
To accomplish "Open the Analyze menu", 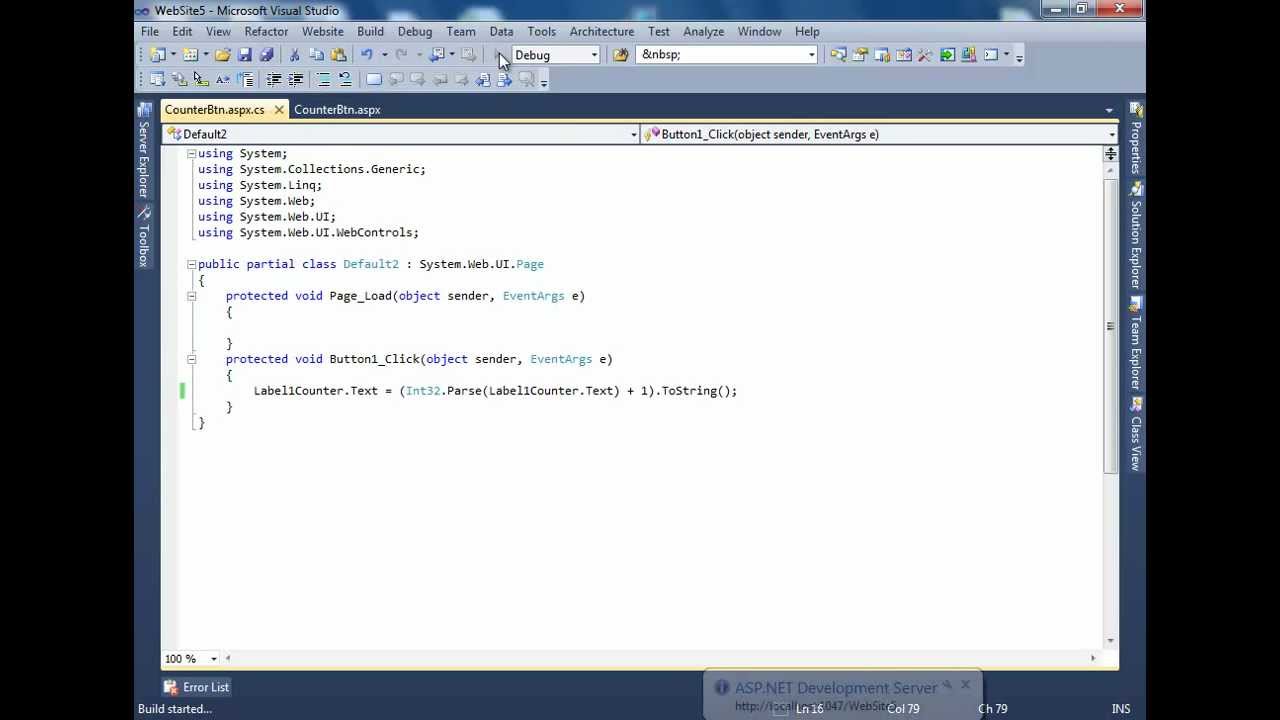I will [703, 31].
